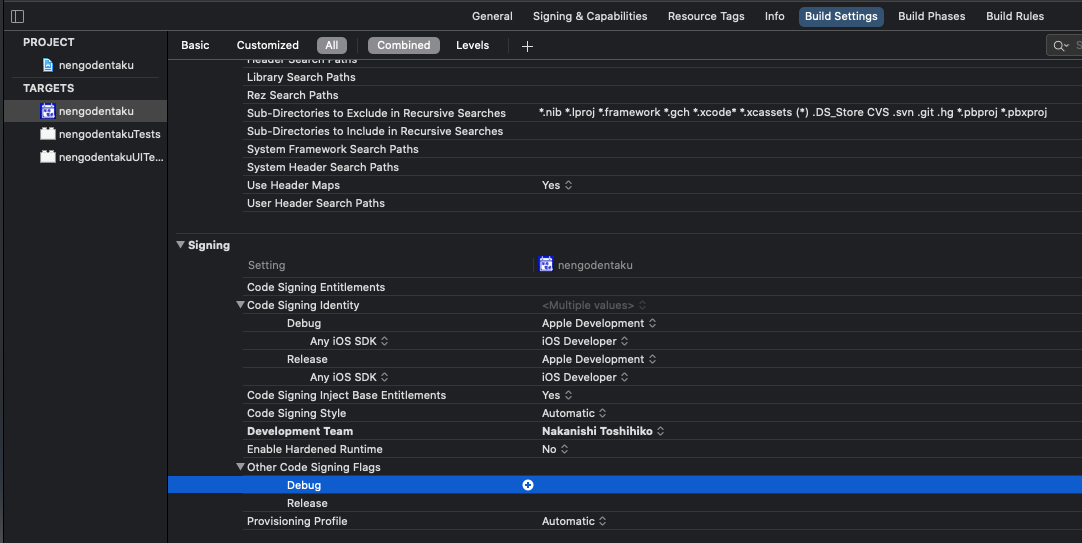Screen dimensions: 1082x543
Task: Open Provisioning Profile Automatic dropdown
Action: [x=574, y=521]
